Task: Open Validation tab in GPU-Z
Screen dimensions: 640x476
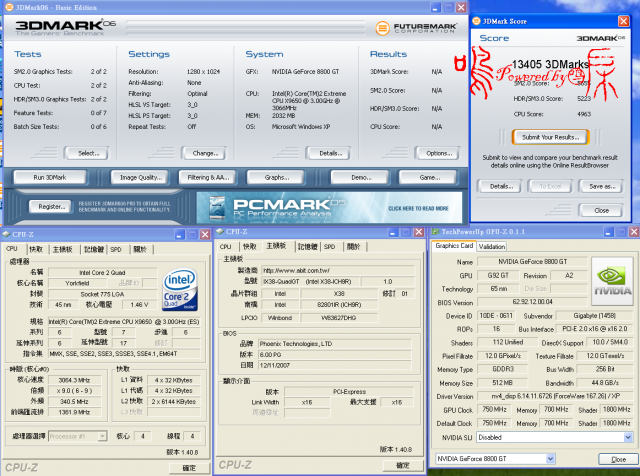Action: (x=491, y=246)
